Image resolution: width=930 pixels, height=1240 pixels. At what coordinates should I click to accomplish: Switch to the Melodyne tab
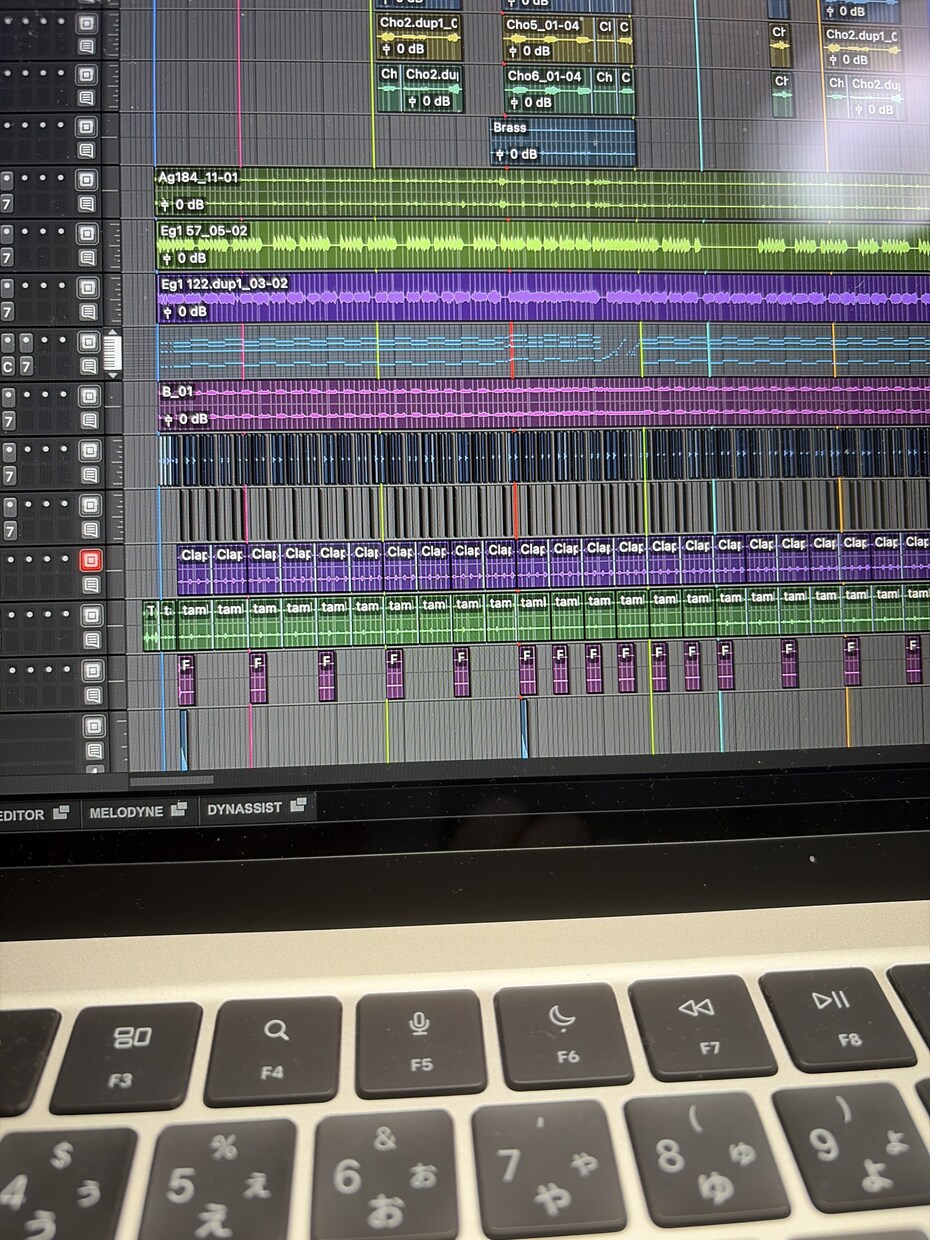(x=126, y=812)
